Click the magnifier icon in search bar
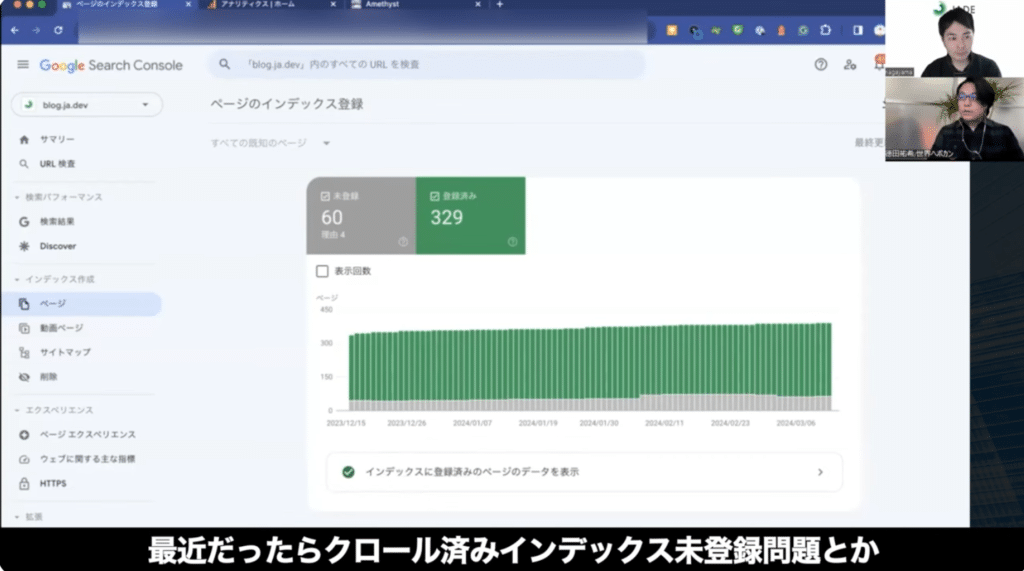The width and height of the screenshot is (1024, 571). pos(224,64)
